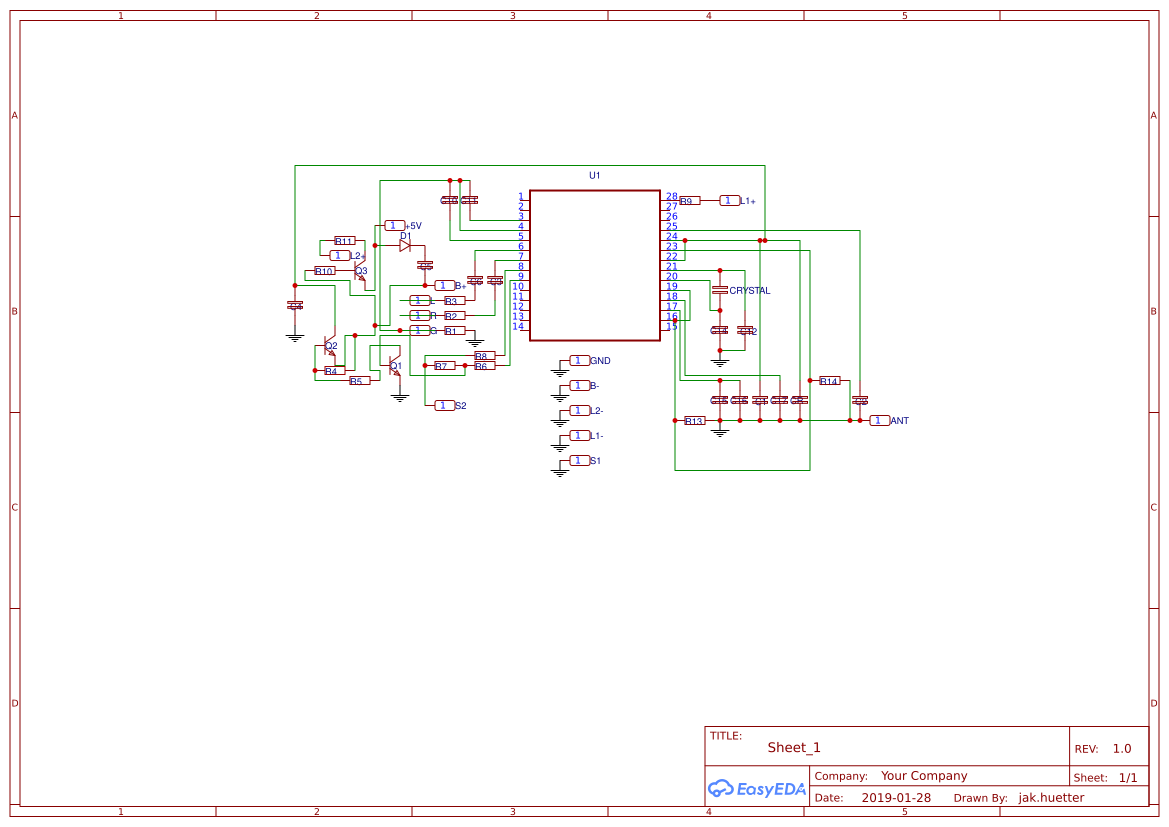The height and width of the screenshot is (827, 1169).
Task: Click the B+ connector pin
Action: (x=444, y=284)
